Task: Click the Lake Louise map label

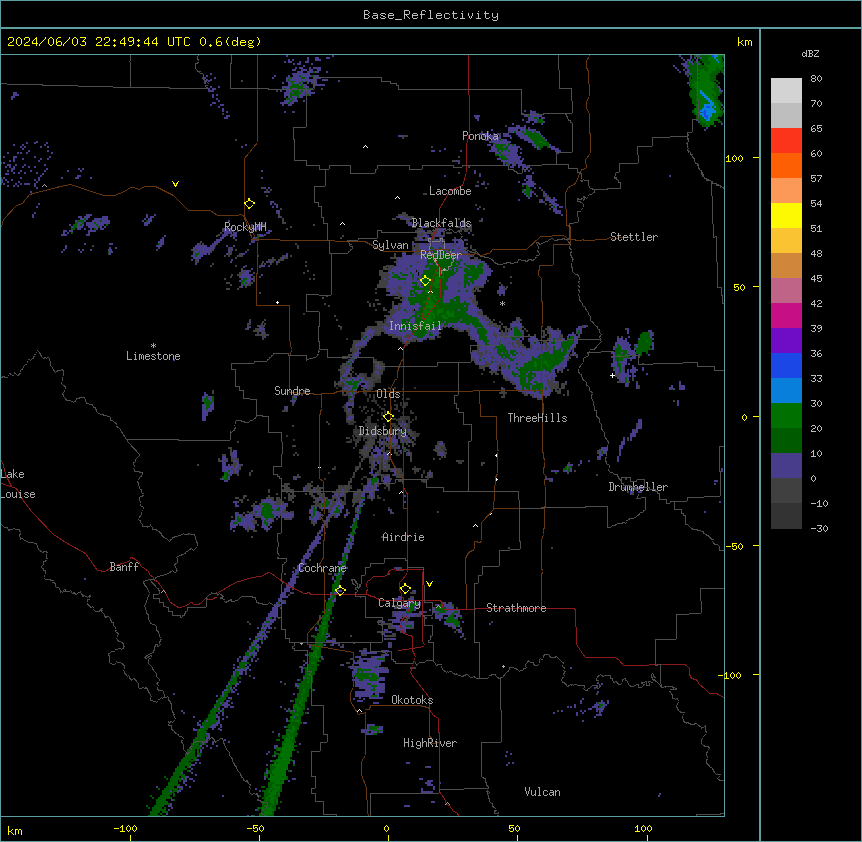Action: (x=18, y=484)
